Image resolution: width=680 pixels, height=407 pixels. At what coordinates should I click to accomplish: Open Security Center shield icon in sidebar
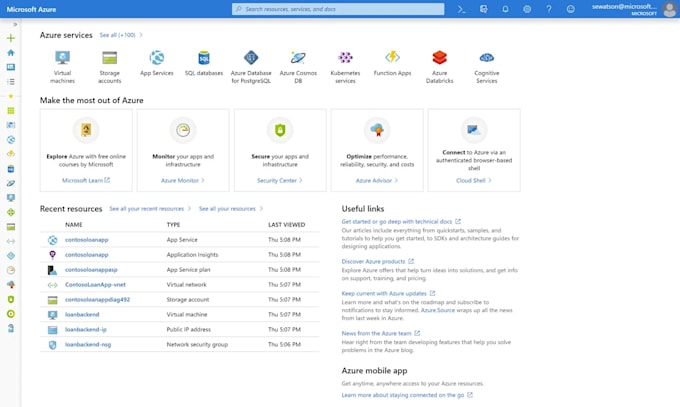click(11, 299)
